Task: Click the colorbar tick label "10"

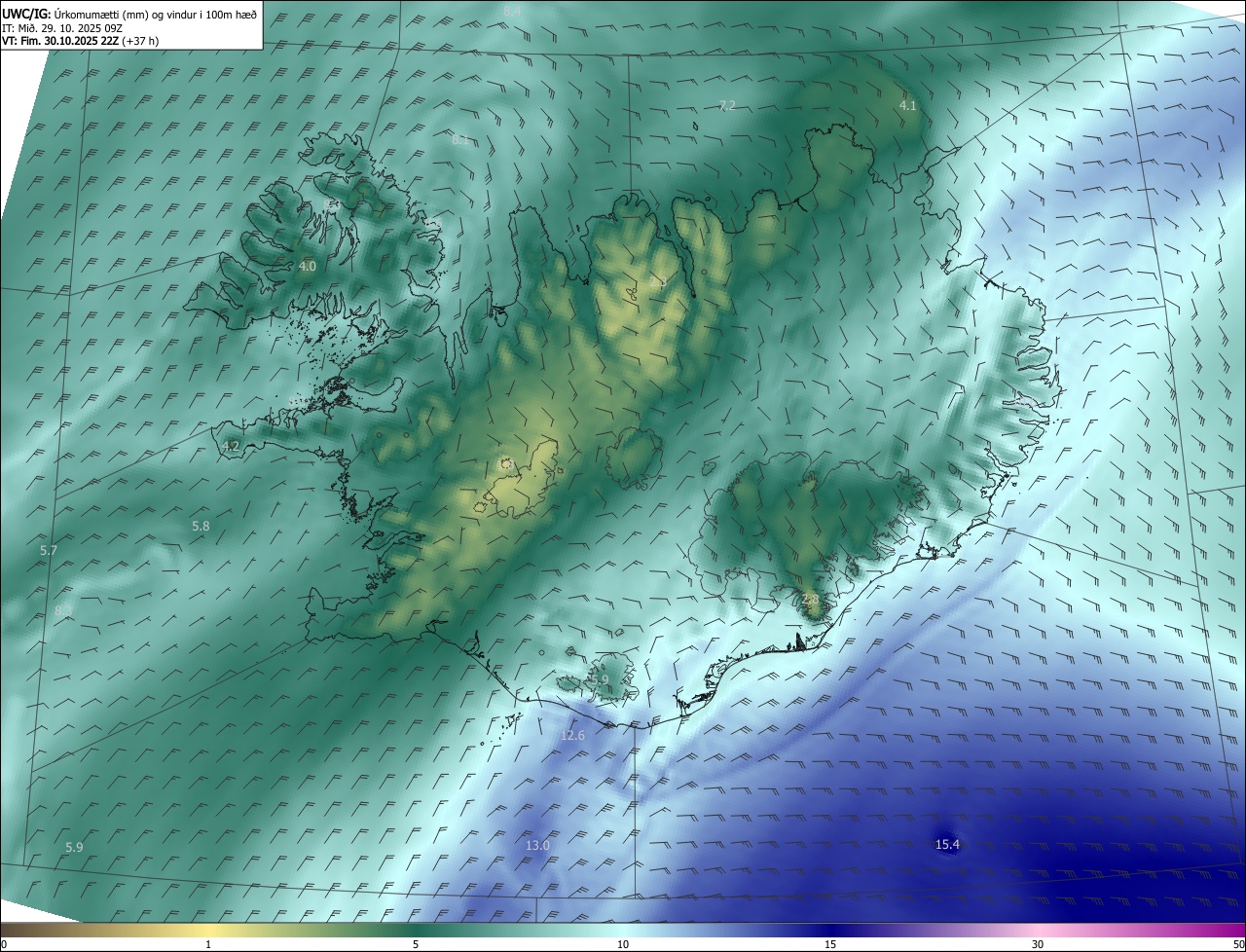Action: (x=623, y=944)
